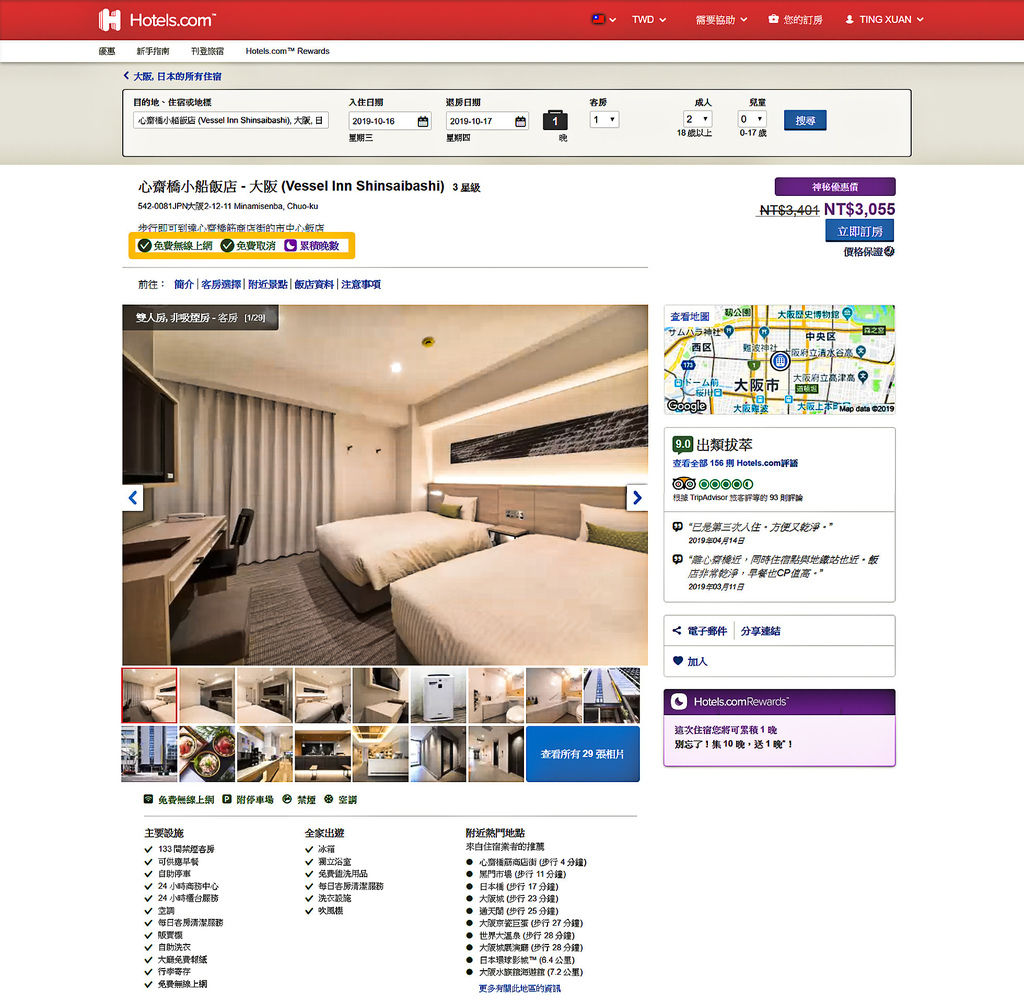Click the 累積晚數 moon icon

point(290,246)
